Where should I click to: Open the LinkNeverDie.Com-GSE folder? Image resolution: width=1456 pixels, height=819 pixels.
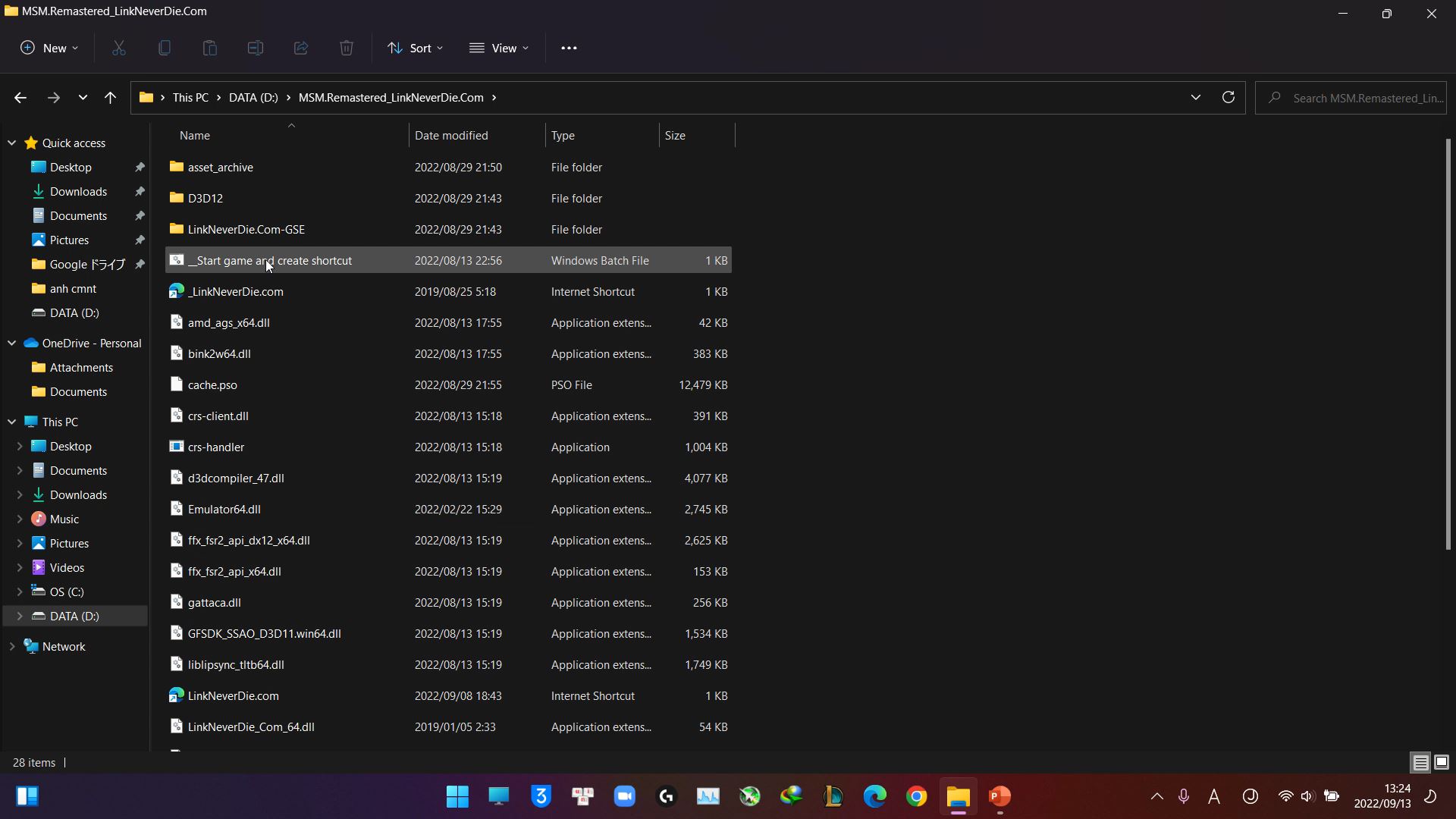247,229
